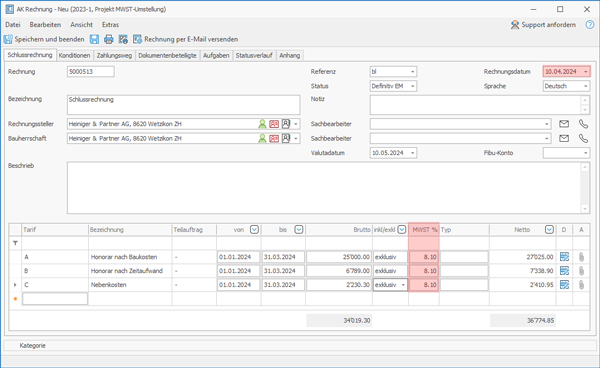Open detail icon for Nebenkosten row

coord(564,285)
